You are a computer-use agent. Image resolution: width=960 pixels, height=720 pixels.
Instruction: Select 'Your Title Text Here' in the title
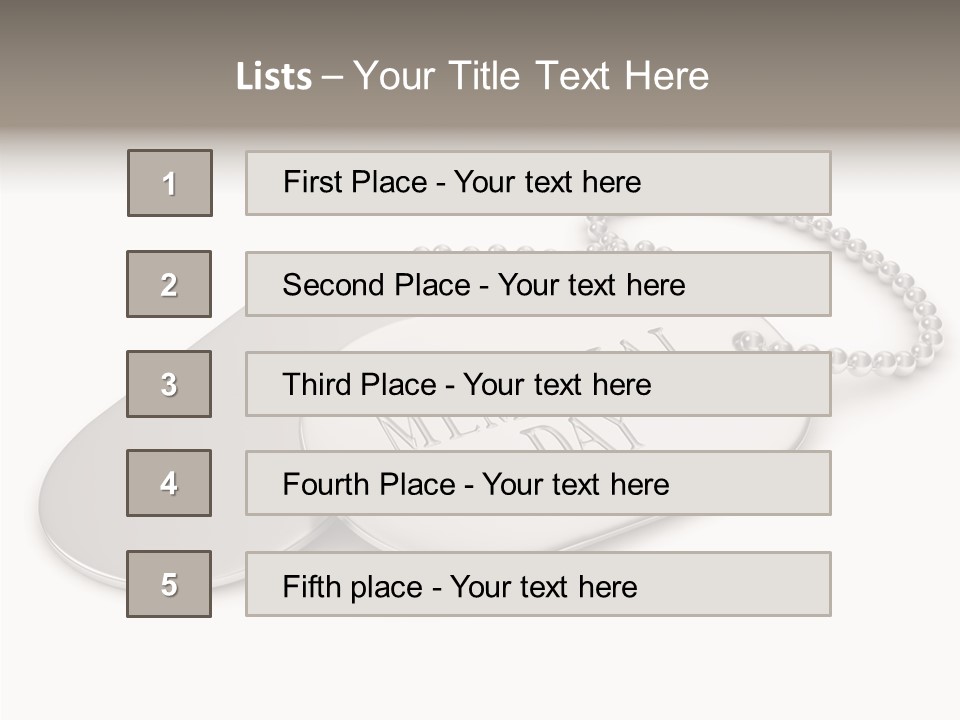[x=531, y=76]
